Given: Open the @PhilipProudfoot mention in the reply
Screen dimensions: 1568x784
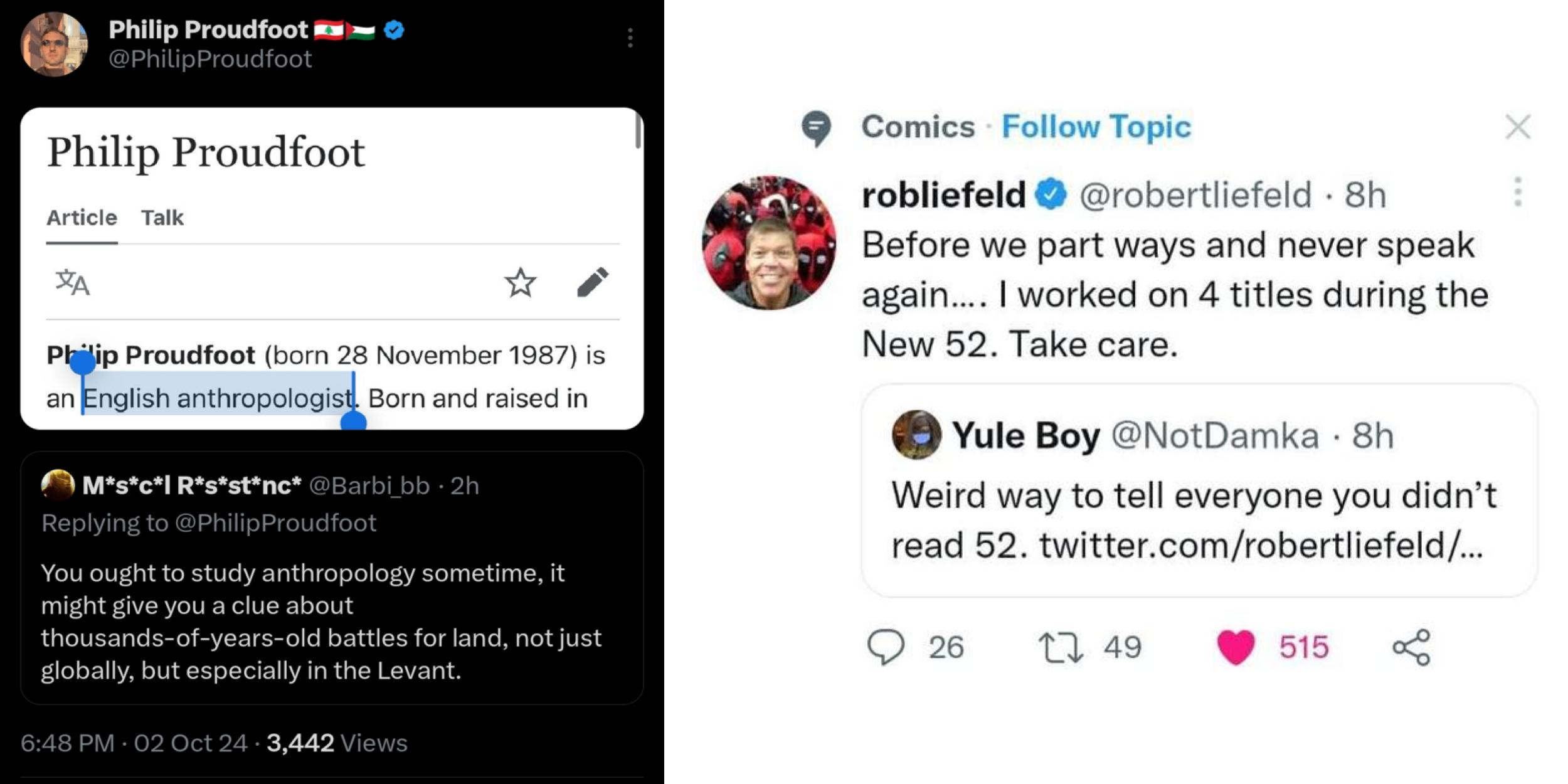Looking at the screenshot, I should pos(275,523).
